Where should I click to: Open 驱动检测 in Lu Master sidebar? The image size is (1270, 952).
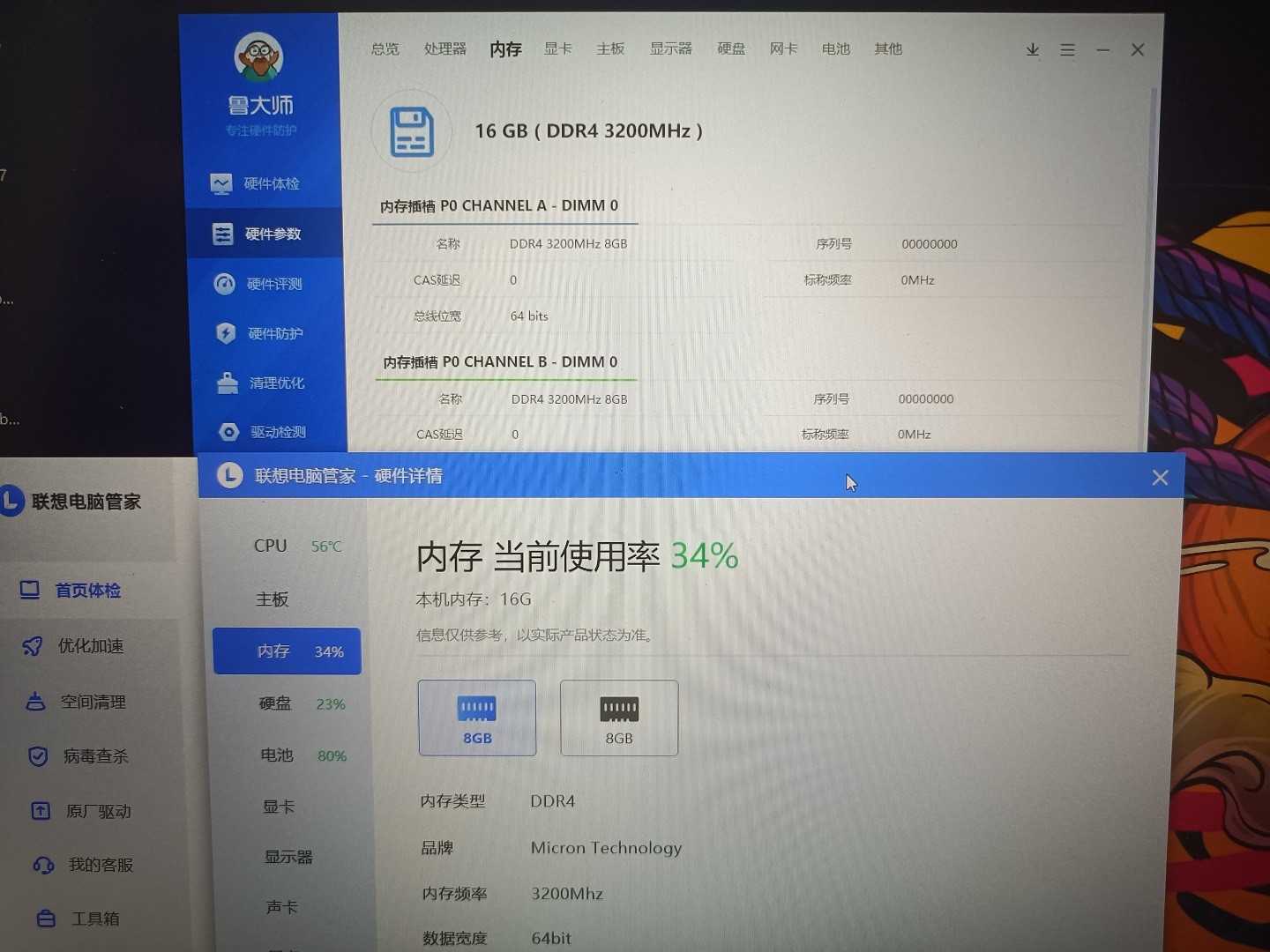pos(263,432)
